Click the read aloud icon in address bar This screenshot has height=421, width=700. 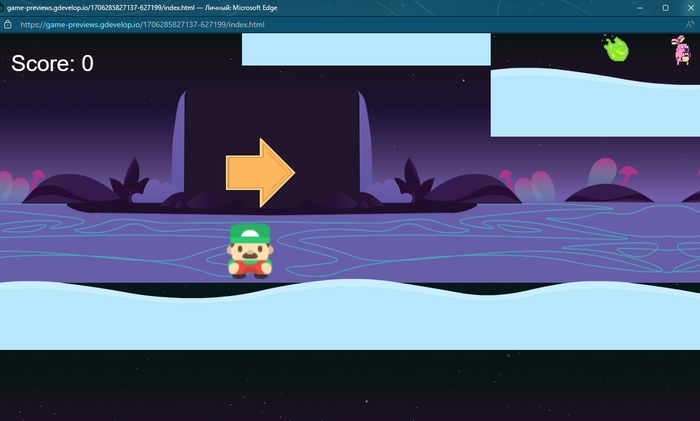690,25
